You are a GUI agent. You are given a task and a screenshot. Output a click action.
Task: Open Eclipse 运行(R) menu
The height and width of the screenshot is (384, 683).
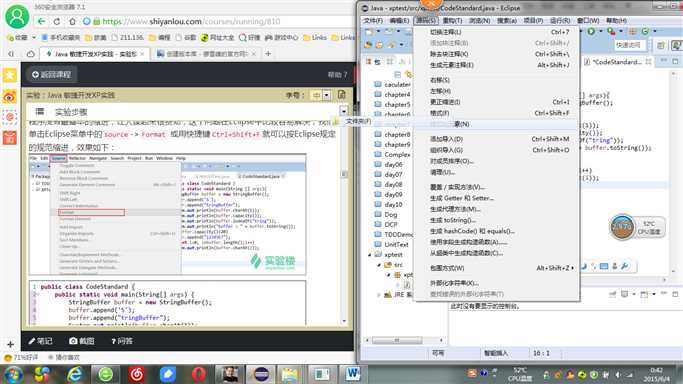[560, 20]
